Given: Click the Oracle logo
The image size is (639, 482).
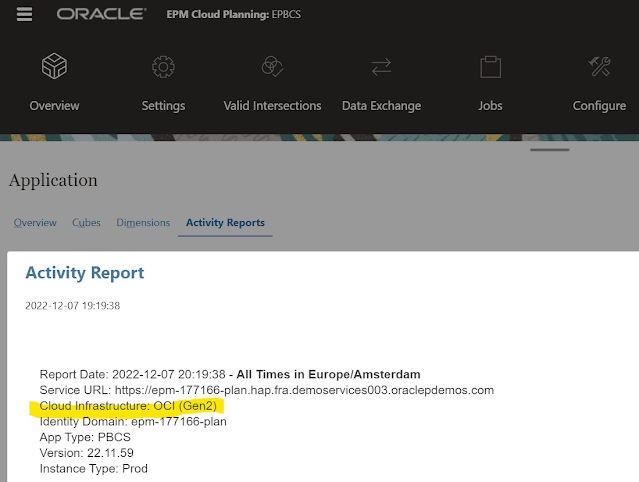Looking at the screenshot, I should 101,14.
